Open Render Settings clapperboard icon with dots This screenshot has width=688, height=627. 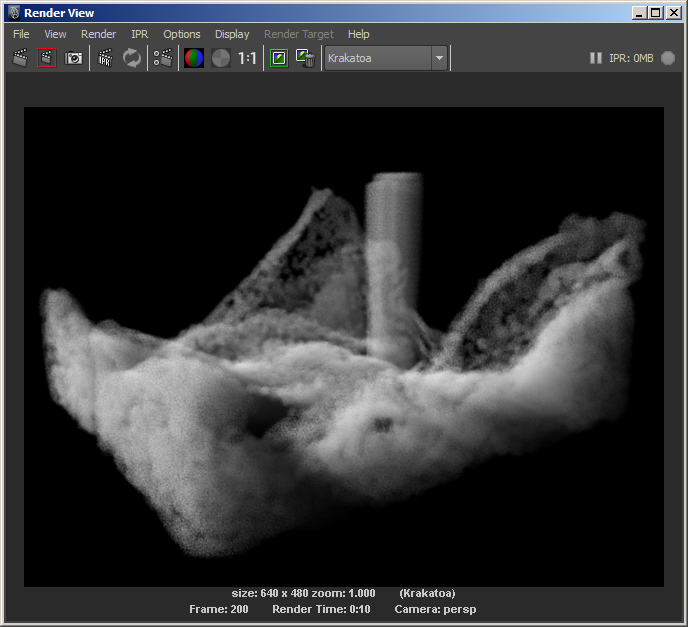(x=163, y=58)
